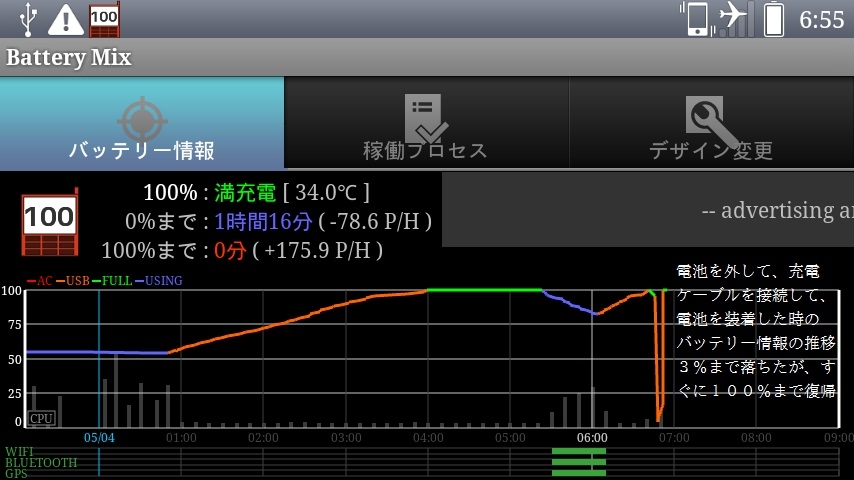Tap the large red 100 battery icon
Screen dimensions: 854x480
coord(50,222)
